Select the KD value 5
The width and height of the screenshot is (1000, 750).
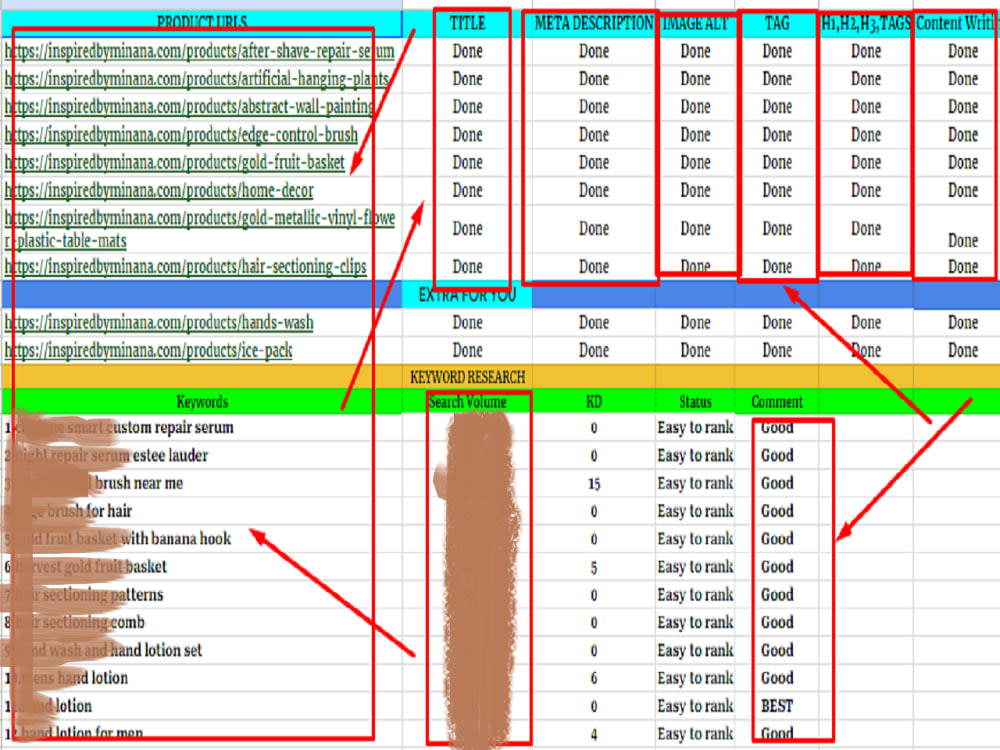(x=594, y=568)
